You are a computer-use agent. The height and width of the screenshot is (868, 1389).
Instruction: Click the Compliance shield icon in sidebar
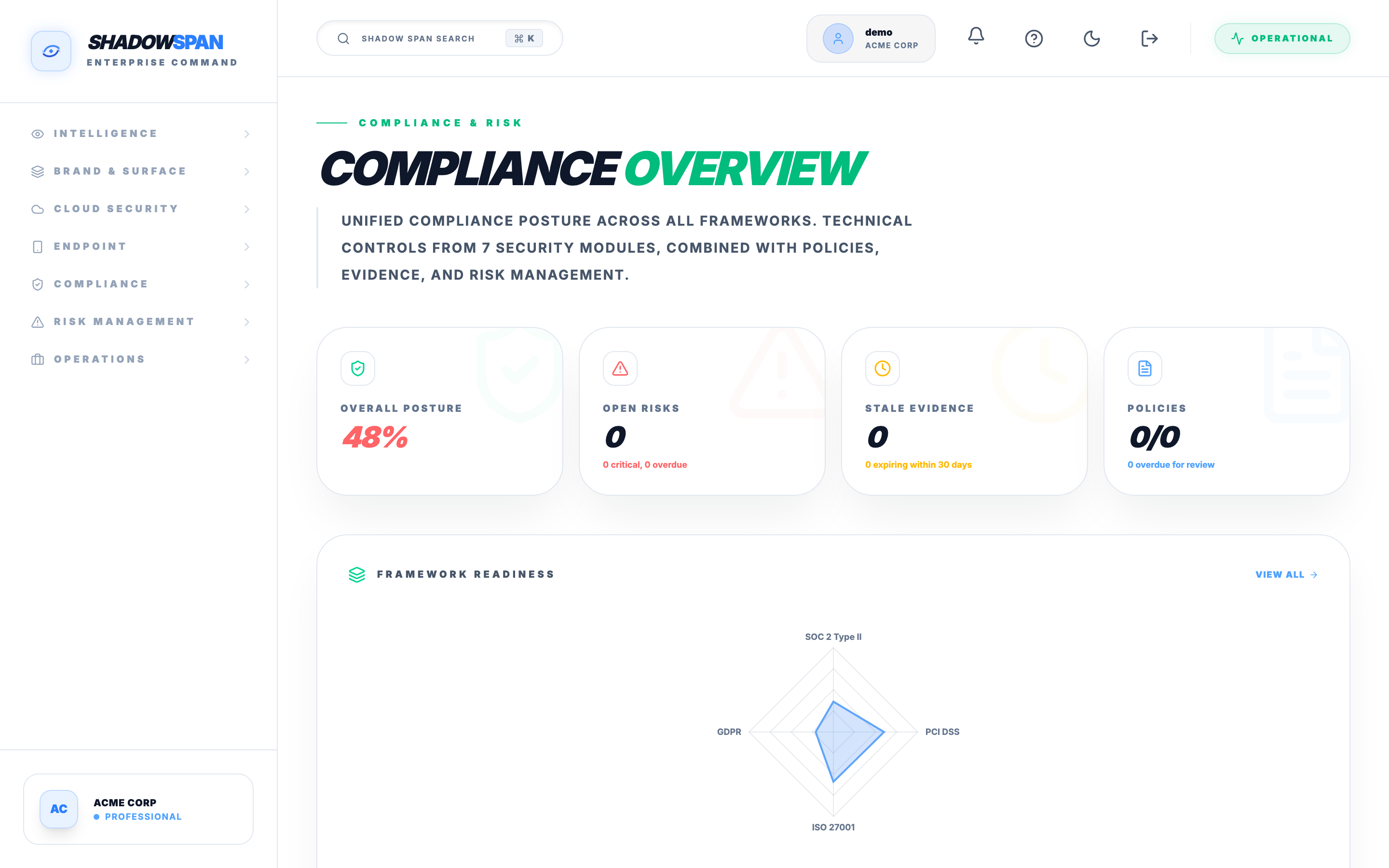pyautogui.click(x=37, y=284)
